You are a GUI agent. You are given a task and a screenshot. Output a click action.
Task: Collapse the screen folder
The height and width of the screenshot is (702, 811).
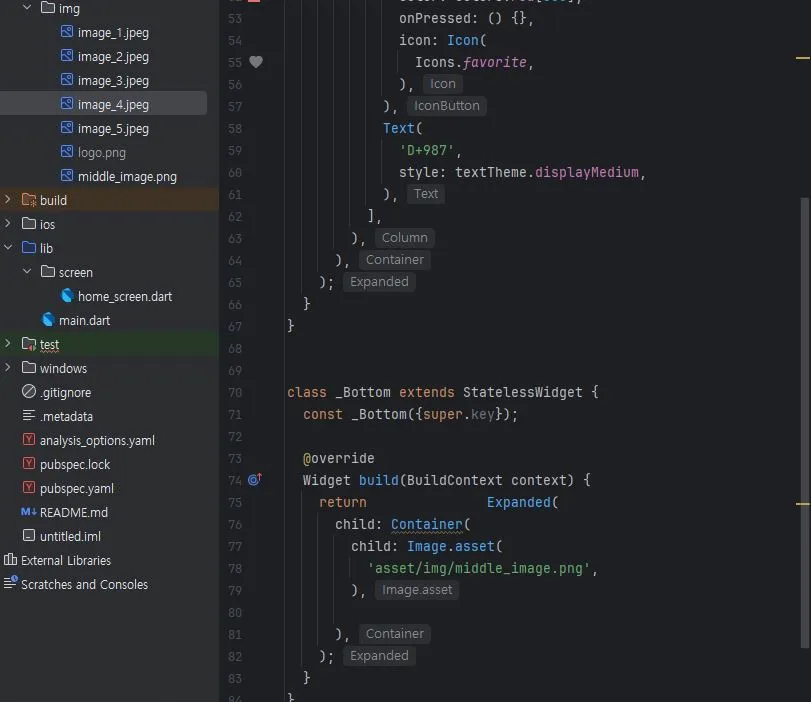(x=27, y=272)
